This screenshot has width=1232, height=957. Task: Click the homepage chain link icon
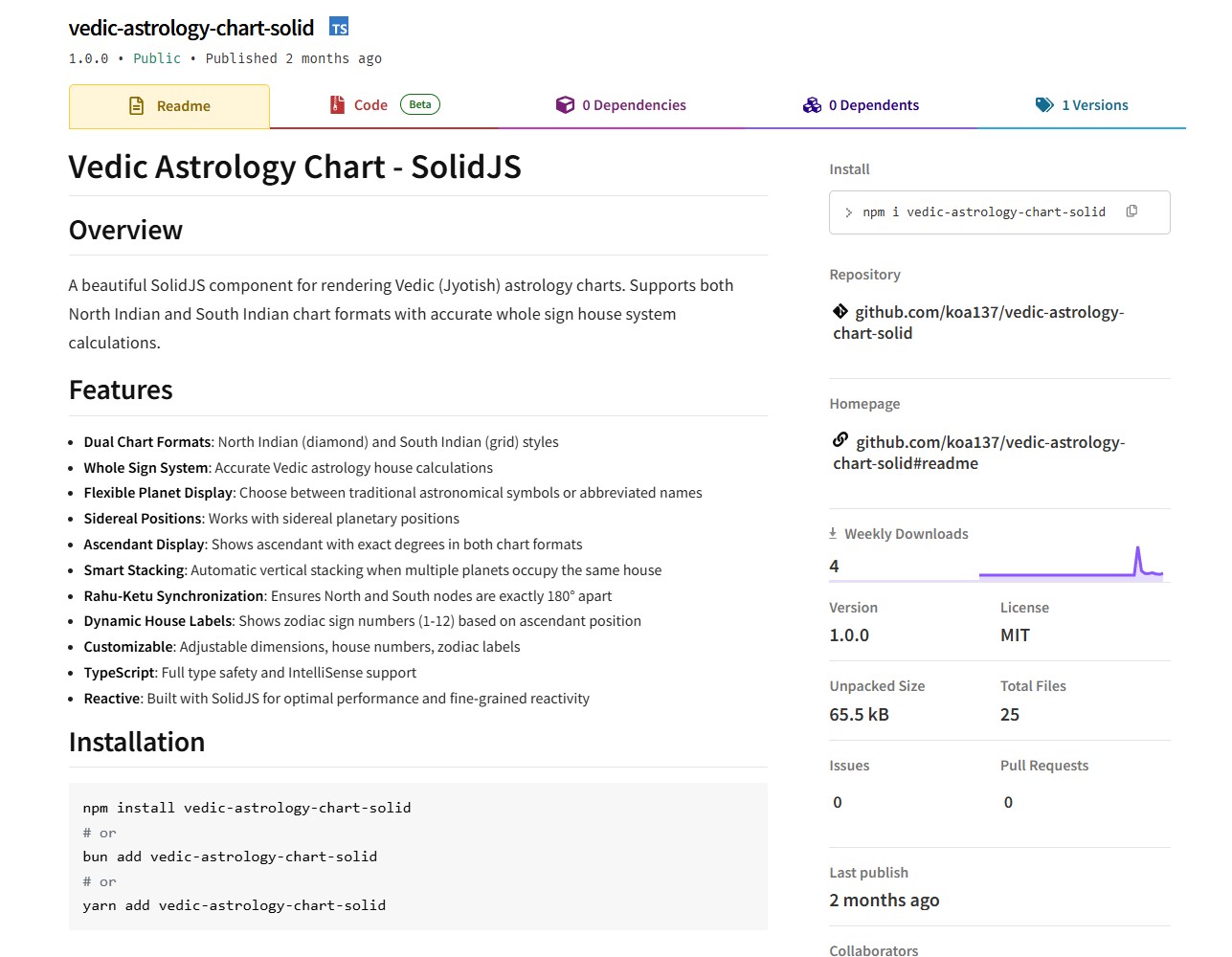pos(840,440)
